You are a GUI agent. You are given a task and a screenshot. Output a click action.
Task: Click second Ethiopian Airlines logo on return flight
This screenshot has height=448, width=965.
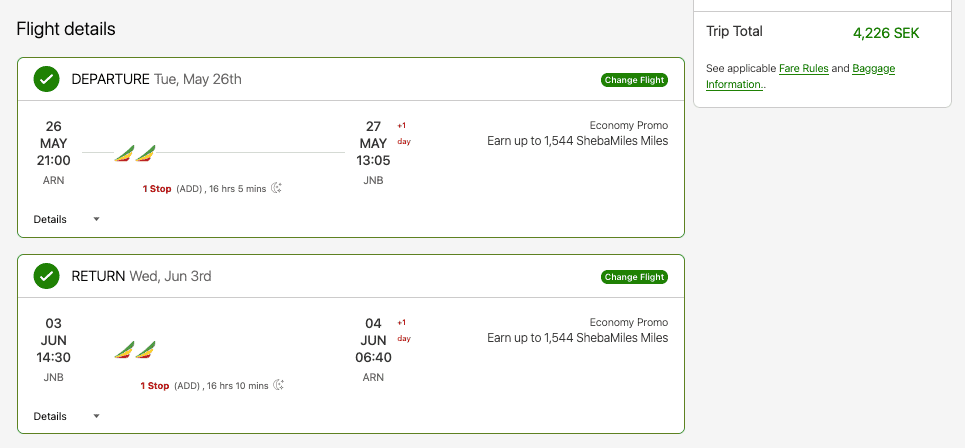146,350
